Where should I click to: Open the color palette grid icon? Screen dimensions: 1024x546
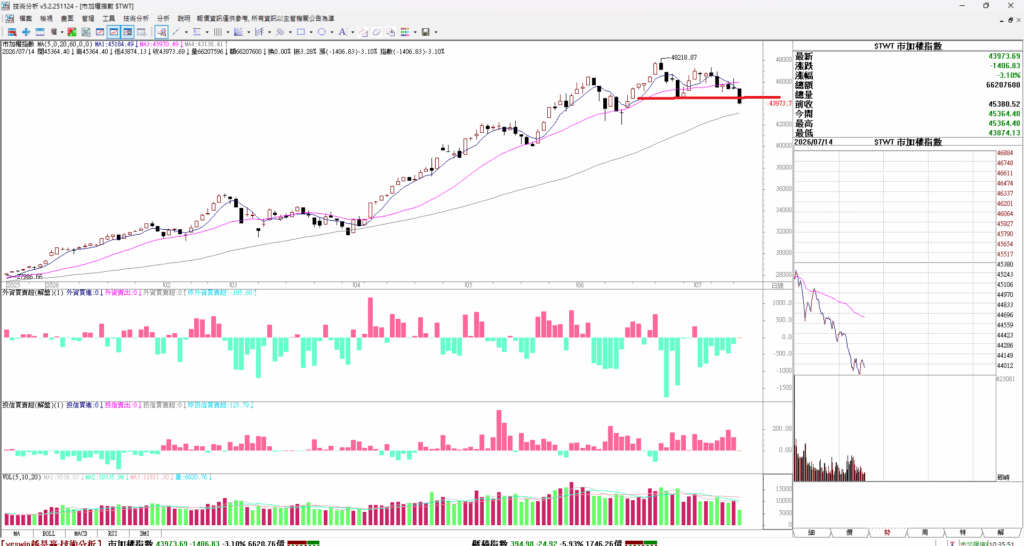coord(405,31)
